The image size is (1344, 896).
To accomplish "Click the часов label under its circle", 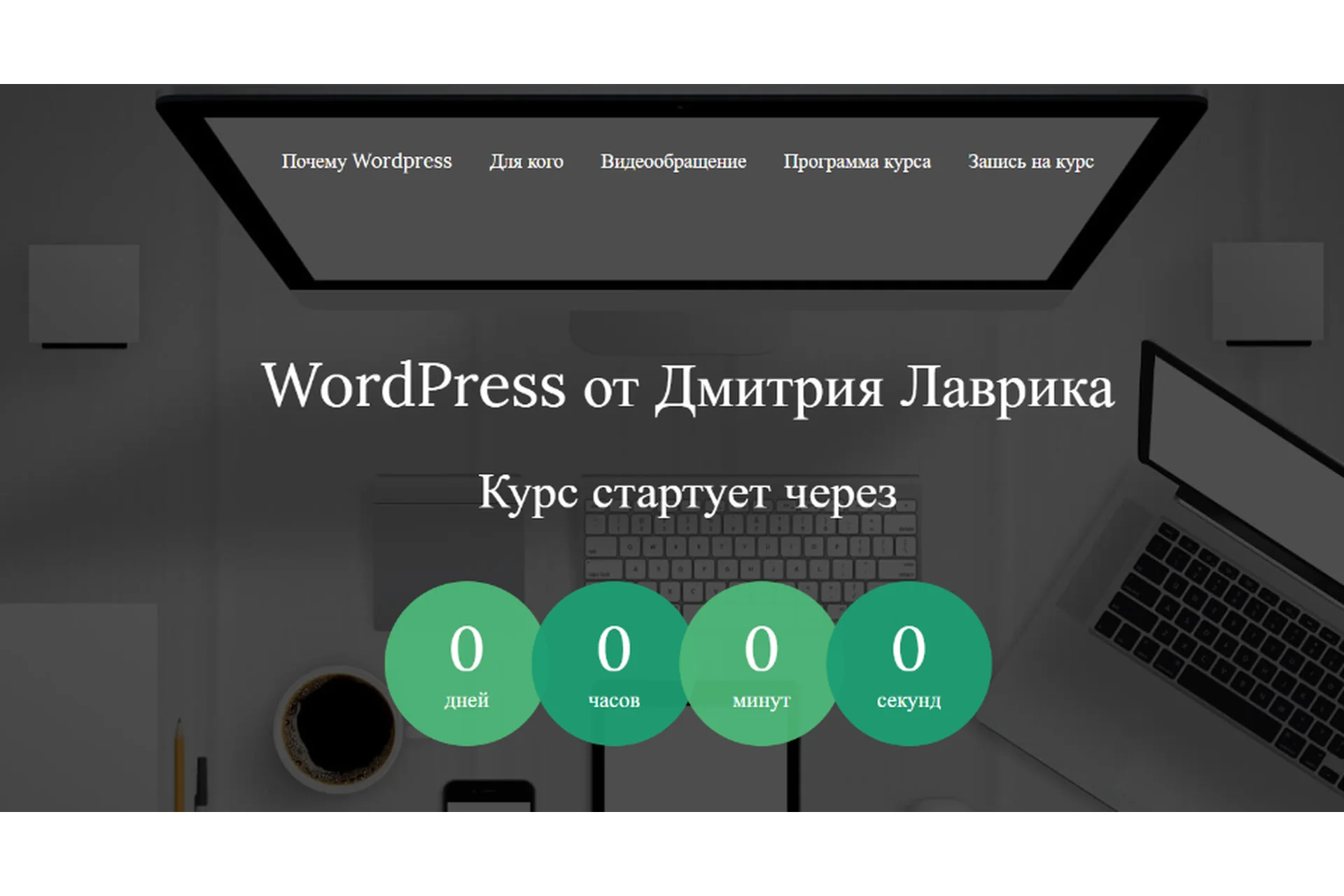I will point(615,700).
